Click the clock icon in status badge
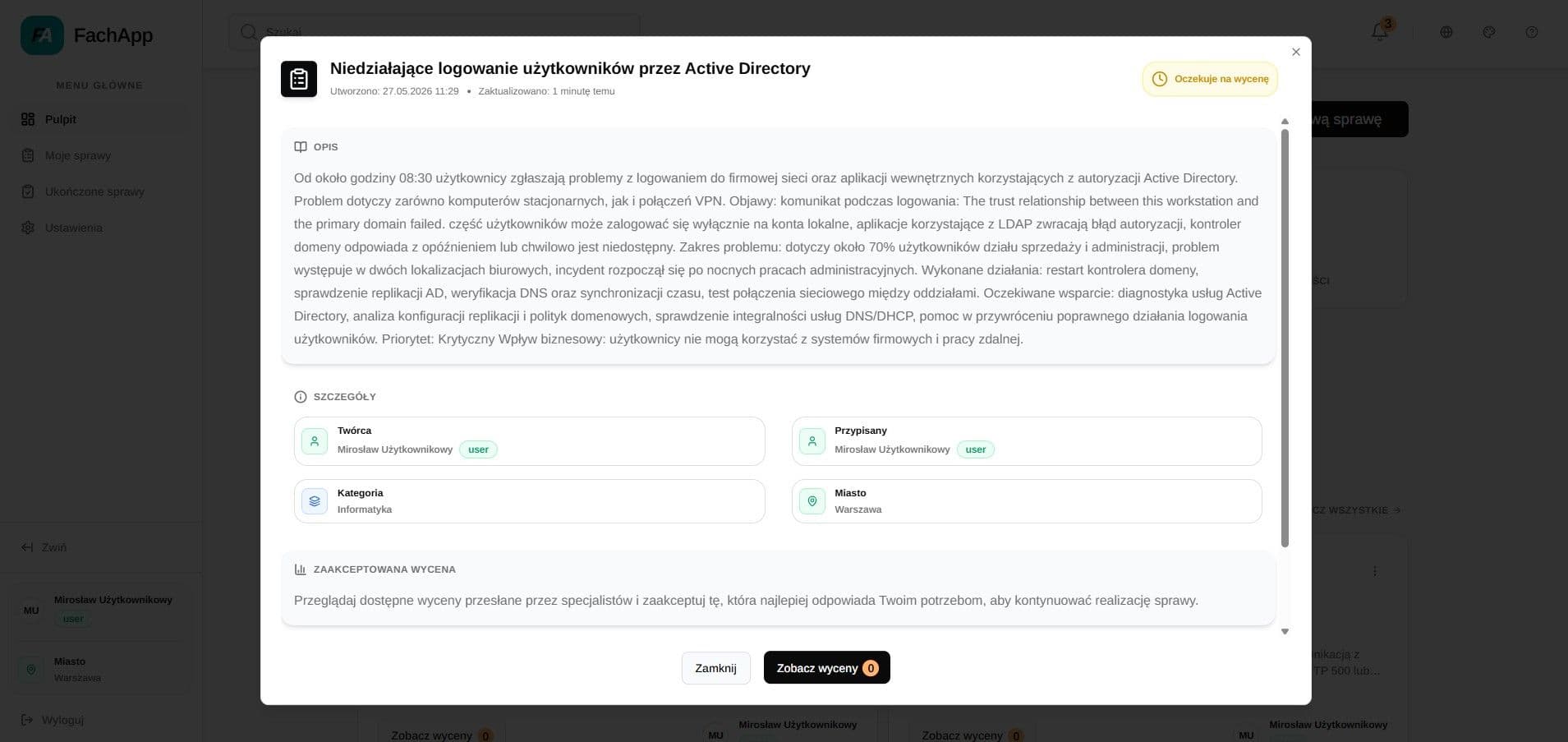Viewport: 1568px width, 742px height. coord(1160,79)
